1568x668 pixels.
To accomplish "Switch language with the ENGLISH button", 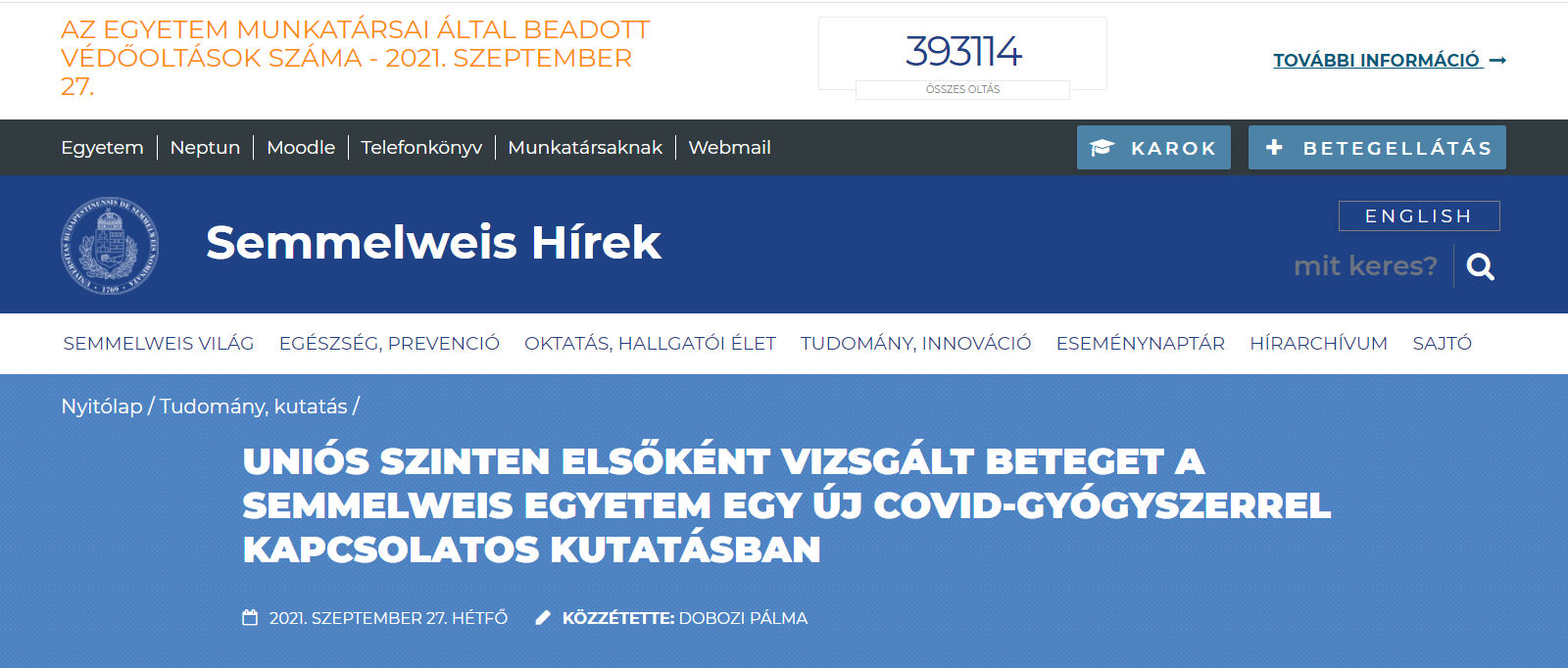I will coord(1419,216).
